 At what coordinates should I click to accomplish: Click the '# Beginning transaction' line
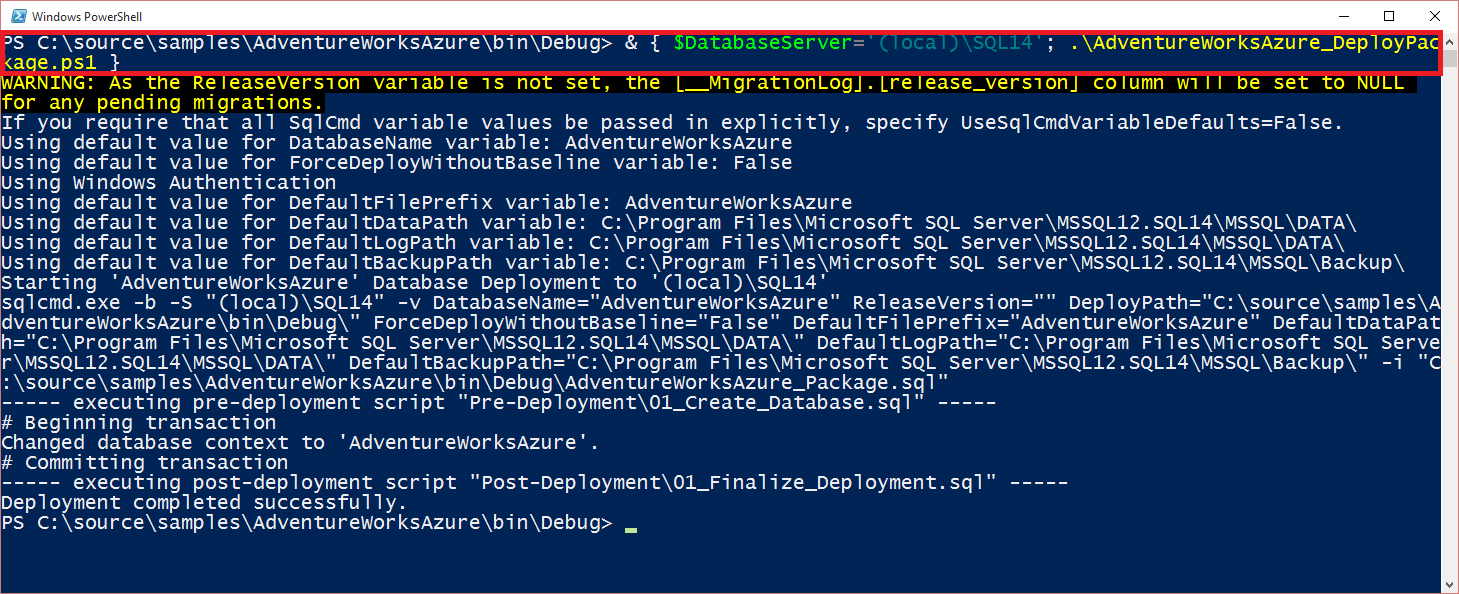click(x=138, y=423)
